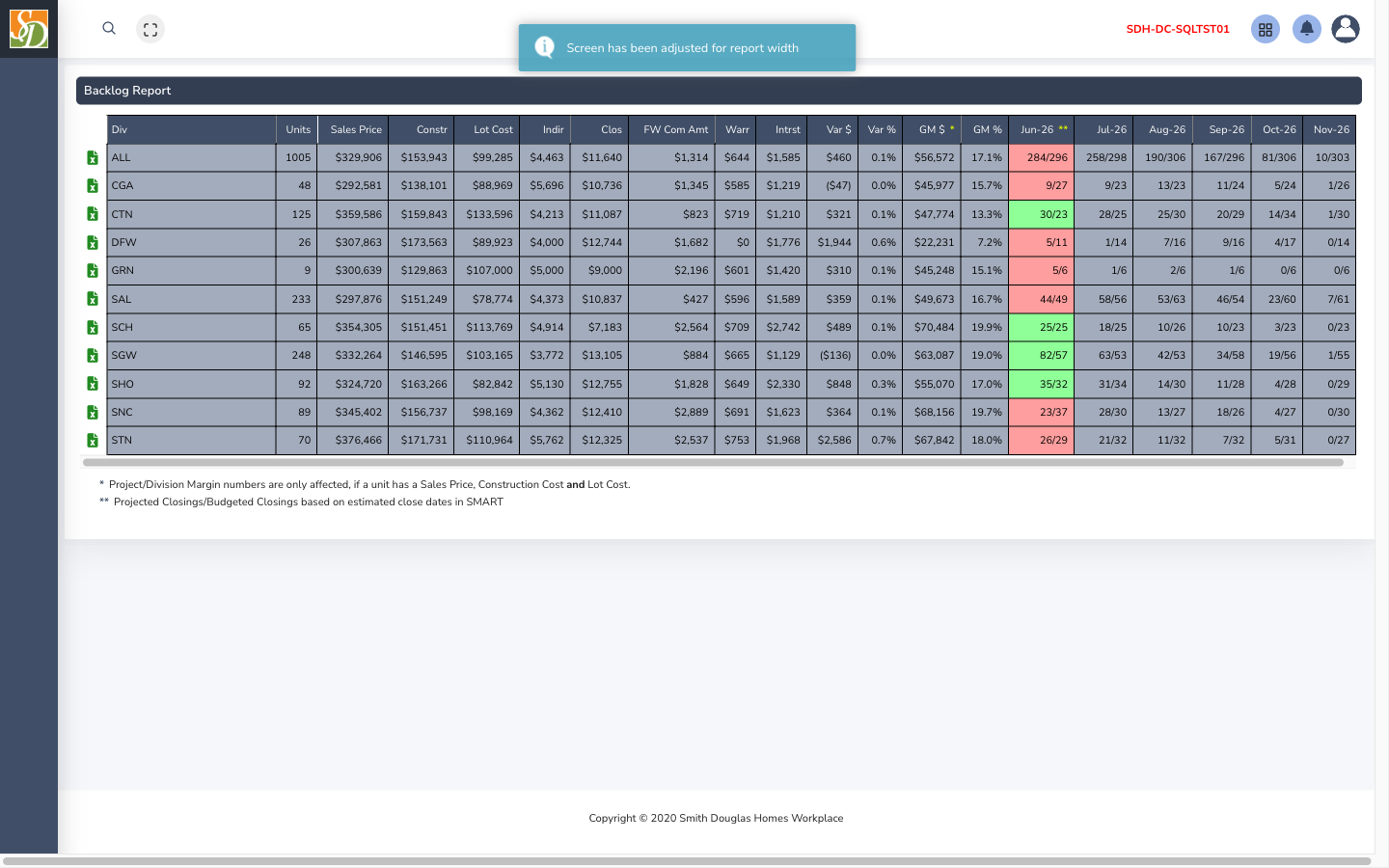
Task: Click the GM % column header
Action: pyautogui.click(x=985, y=129)
